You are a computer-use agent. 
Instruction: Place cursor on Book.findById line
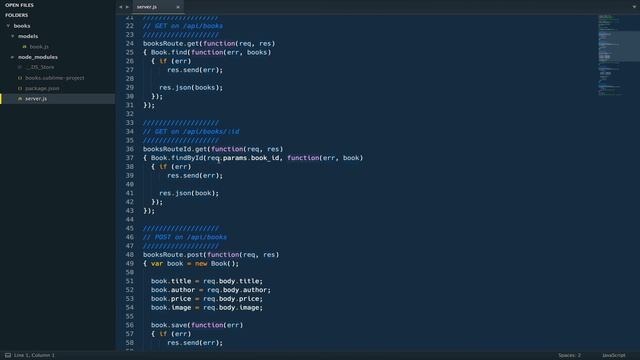[x=253, y=158]
